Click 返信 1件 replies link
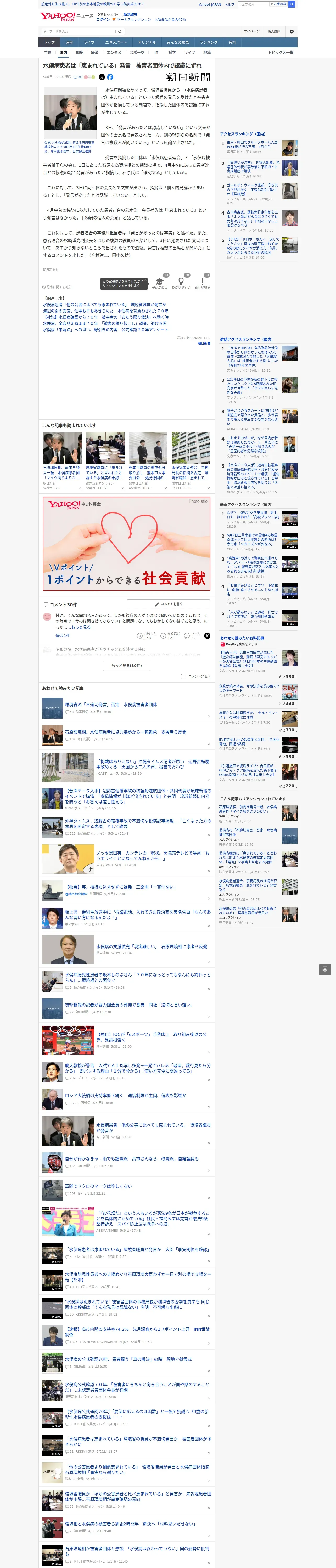Viewport: 336px width, 1568px height. click(x=63, y=636)
